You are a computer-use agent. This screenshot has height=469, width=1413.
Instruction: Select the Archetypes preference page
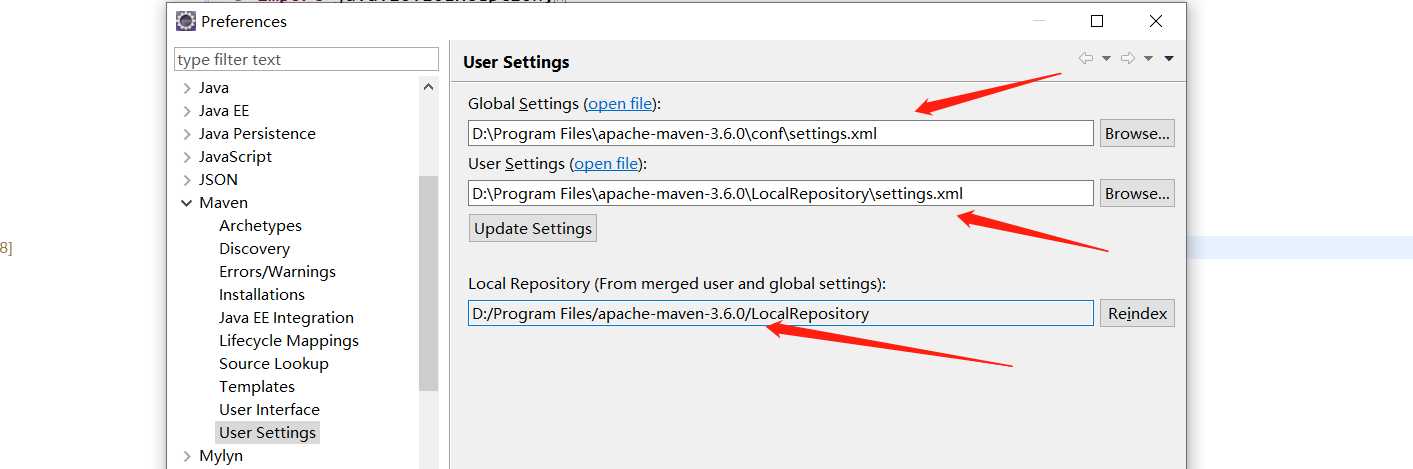(260, 226)
